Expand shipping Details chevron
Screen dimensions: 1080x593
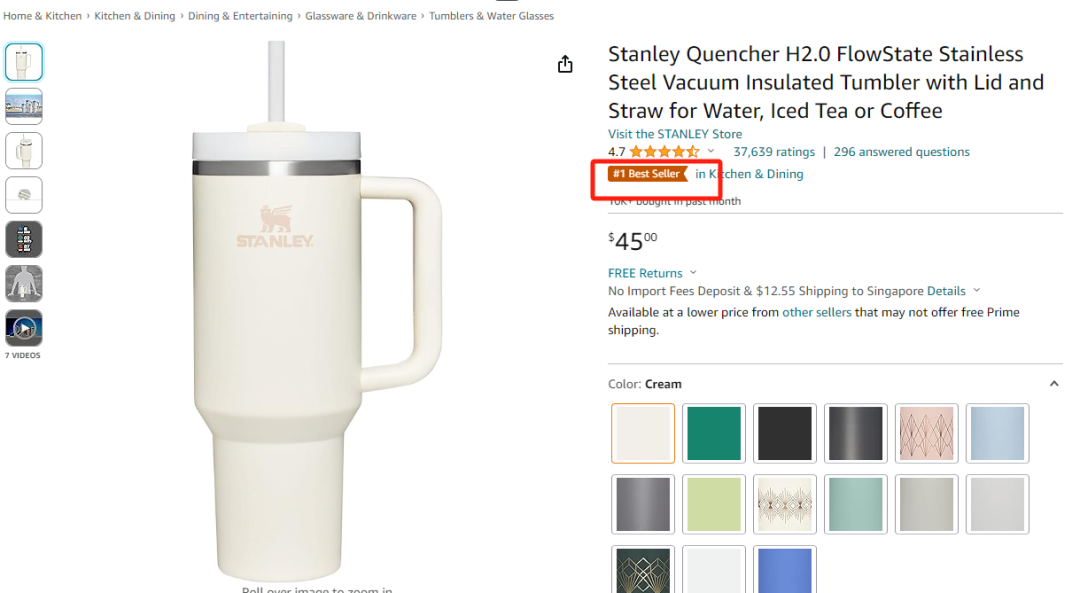(977, 291)
